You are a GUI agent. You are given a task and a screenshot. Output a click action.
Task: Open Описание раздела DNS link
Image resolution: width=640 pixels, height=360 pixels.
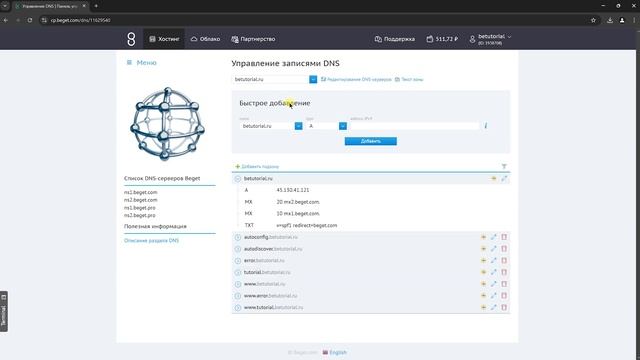click(x=151, y=240)
